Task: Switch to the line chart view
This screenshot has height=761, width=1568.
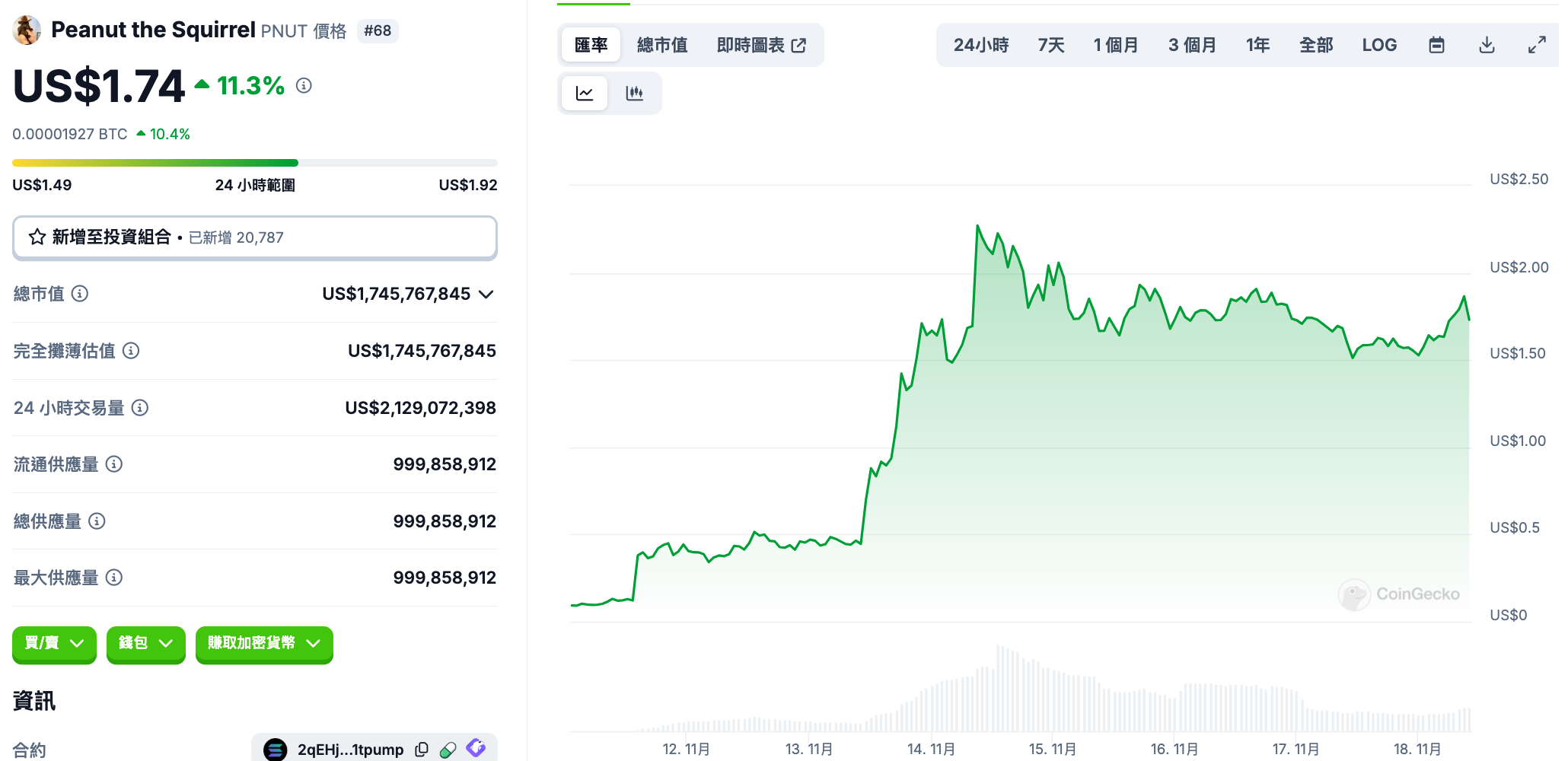Action: 585,94
